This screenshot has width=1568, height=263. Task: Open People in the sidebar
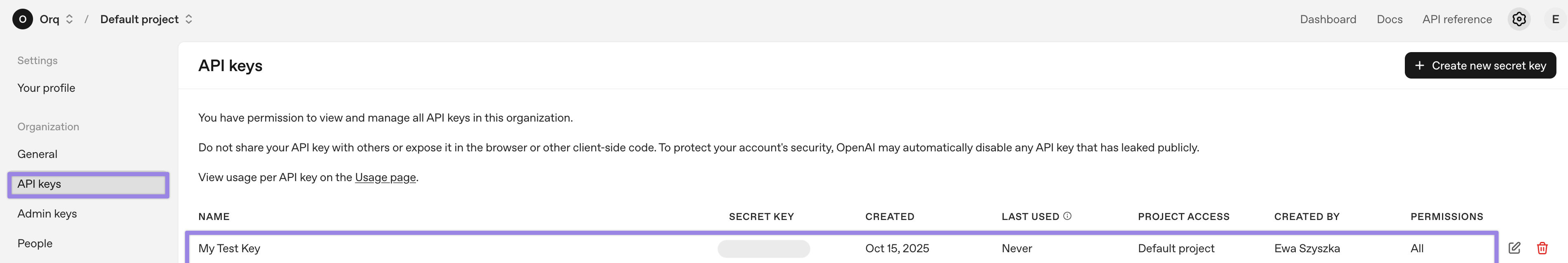35,244
